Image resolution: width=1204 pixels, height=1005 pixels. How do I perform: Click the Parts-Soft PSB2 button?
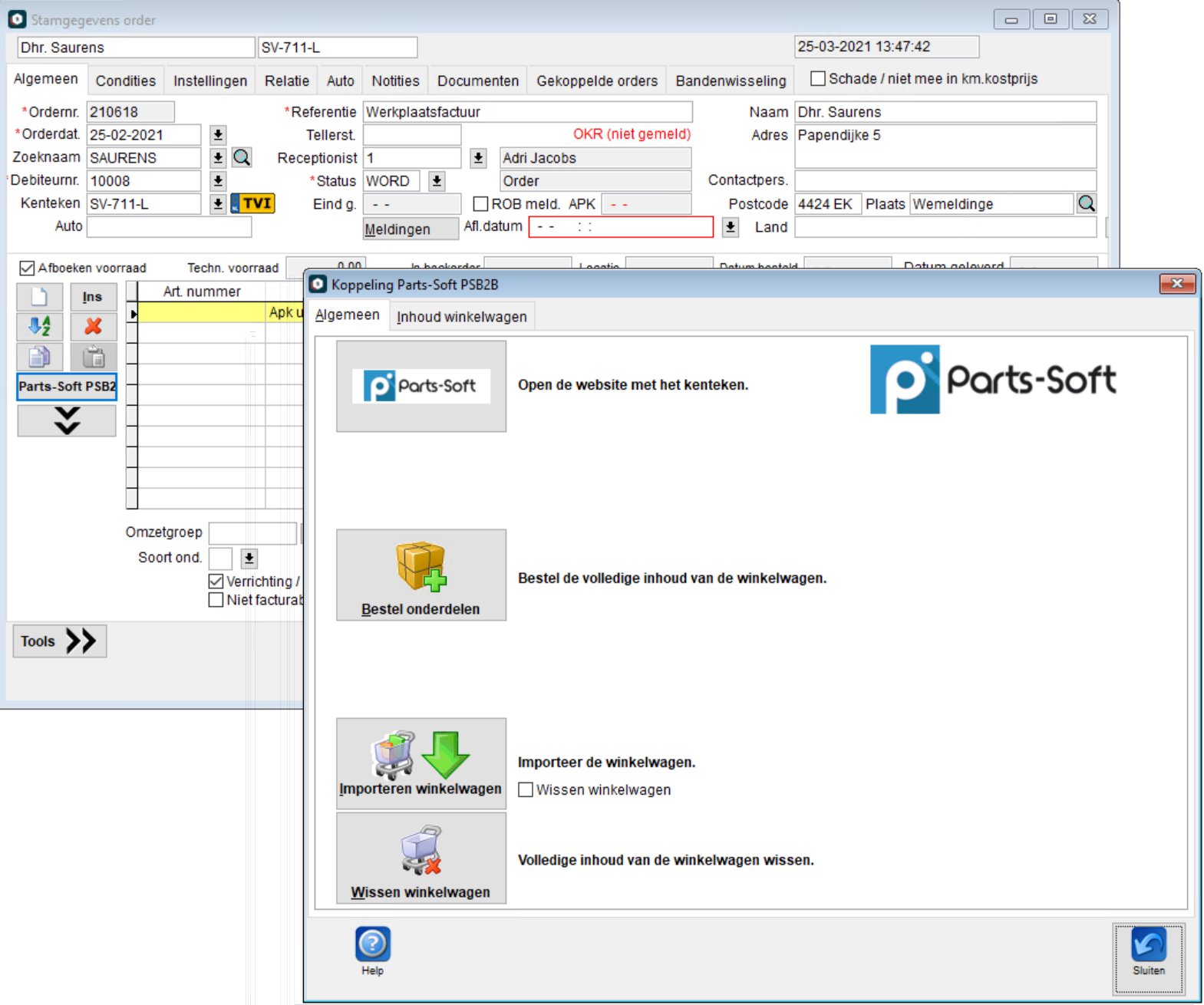[67, 386]
